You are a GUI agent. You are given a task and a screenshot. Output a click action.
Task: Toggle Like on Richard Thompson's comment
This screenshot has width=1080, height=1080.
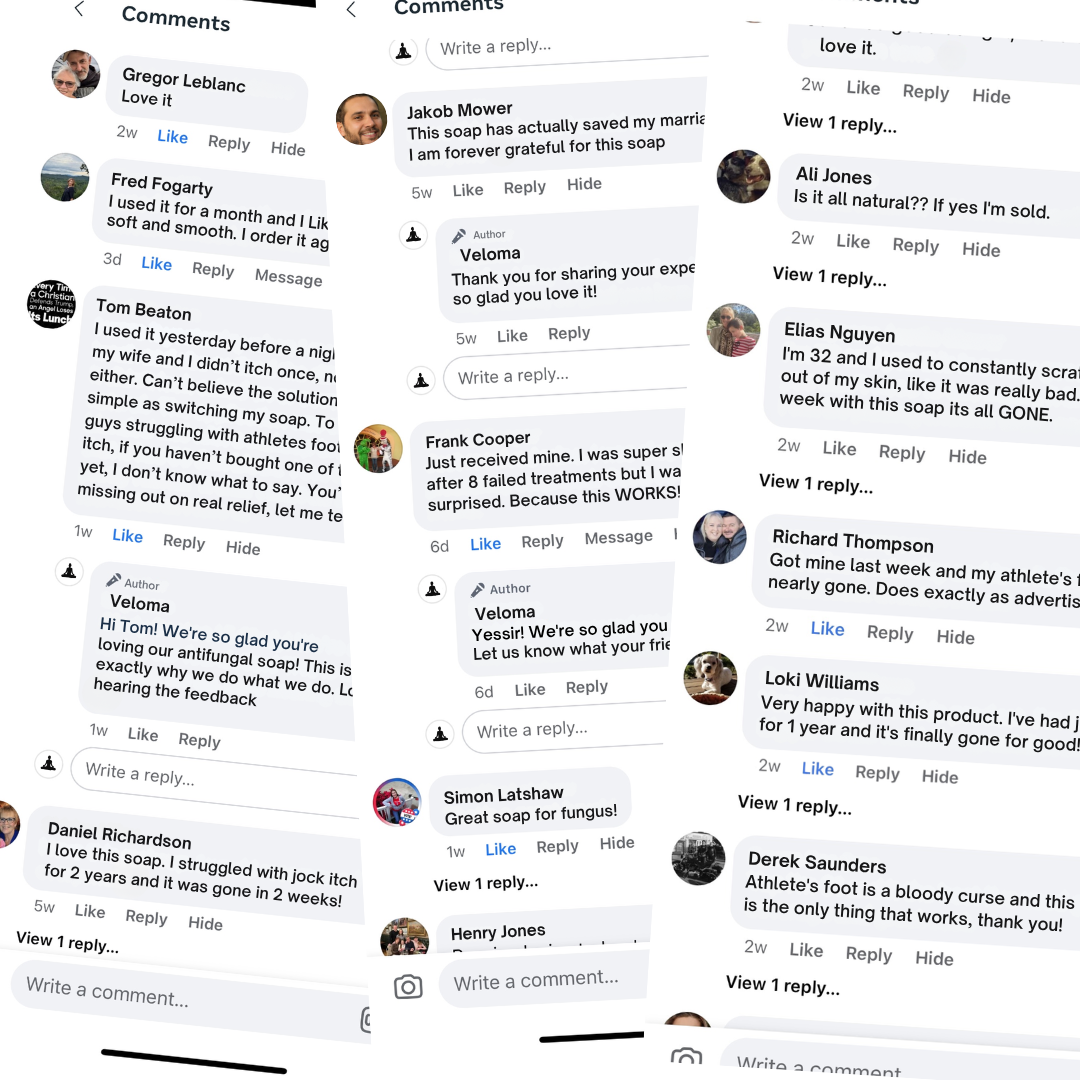tap(827, 629)
